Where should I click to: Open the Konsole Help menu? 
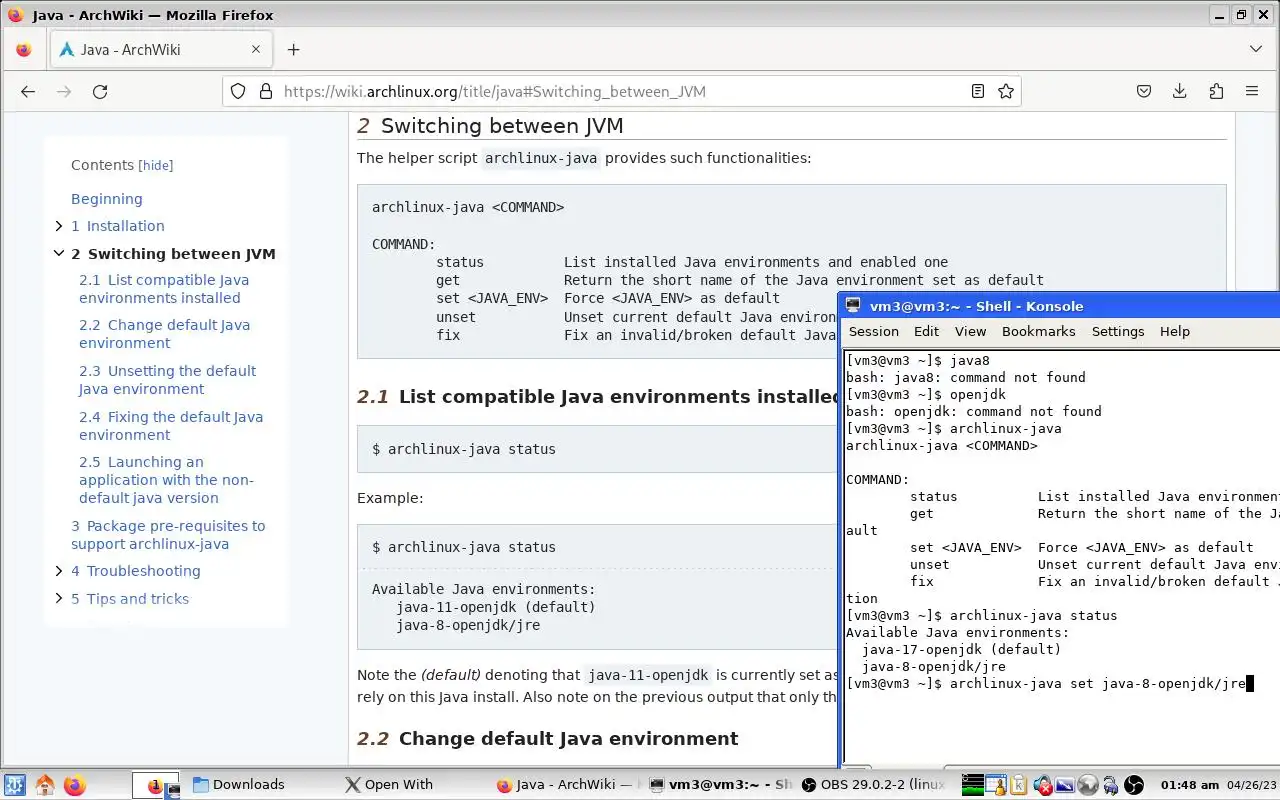pyautogui.click(x=1175, y=331)
